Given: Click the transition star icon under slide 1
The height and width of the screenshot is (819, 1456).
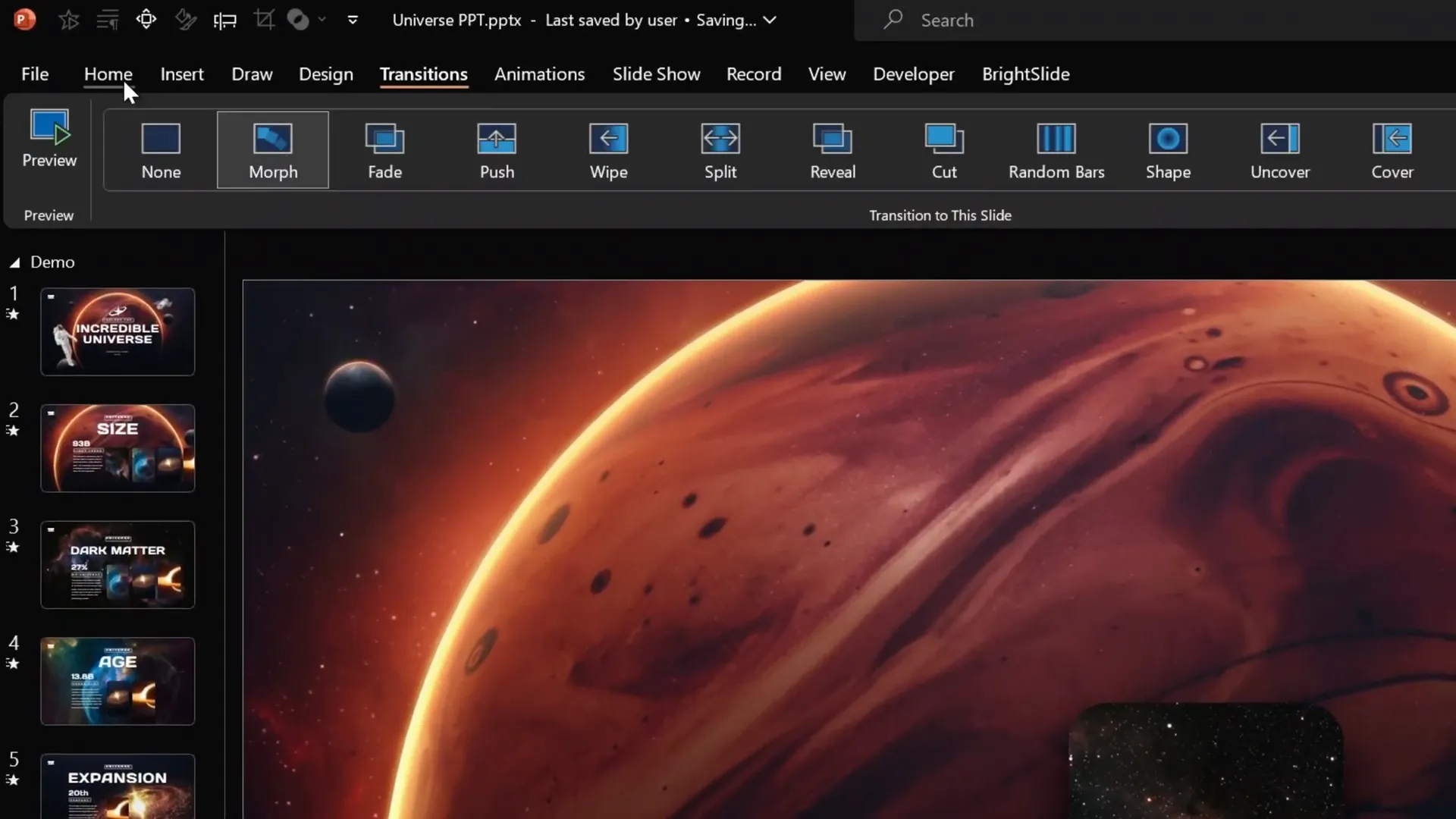Looking at the screenshot, I should tap(13, 314).
